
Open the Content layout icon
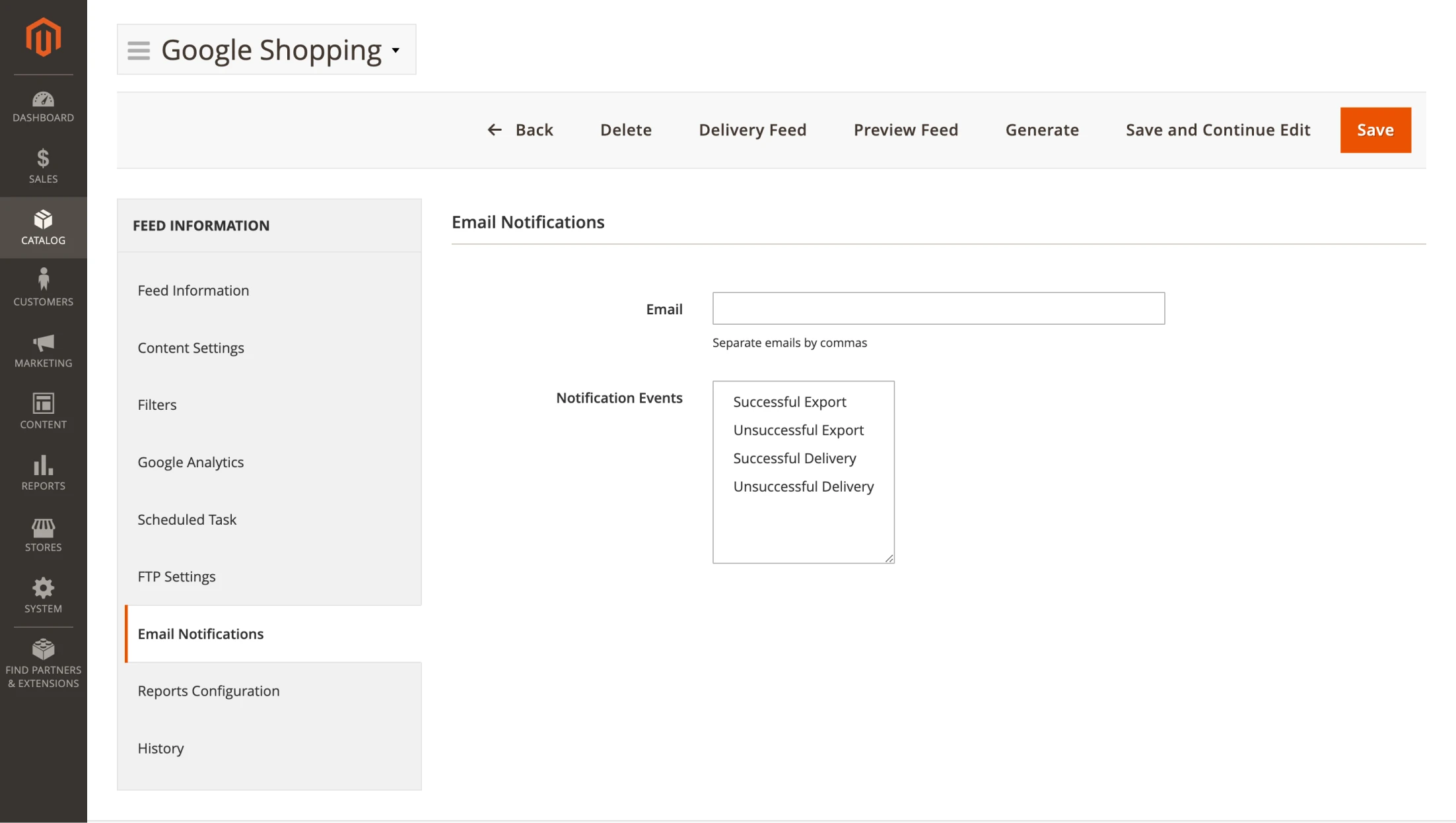click(43, 403)
